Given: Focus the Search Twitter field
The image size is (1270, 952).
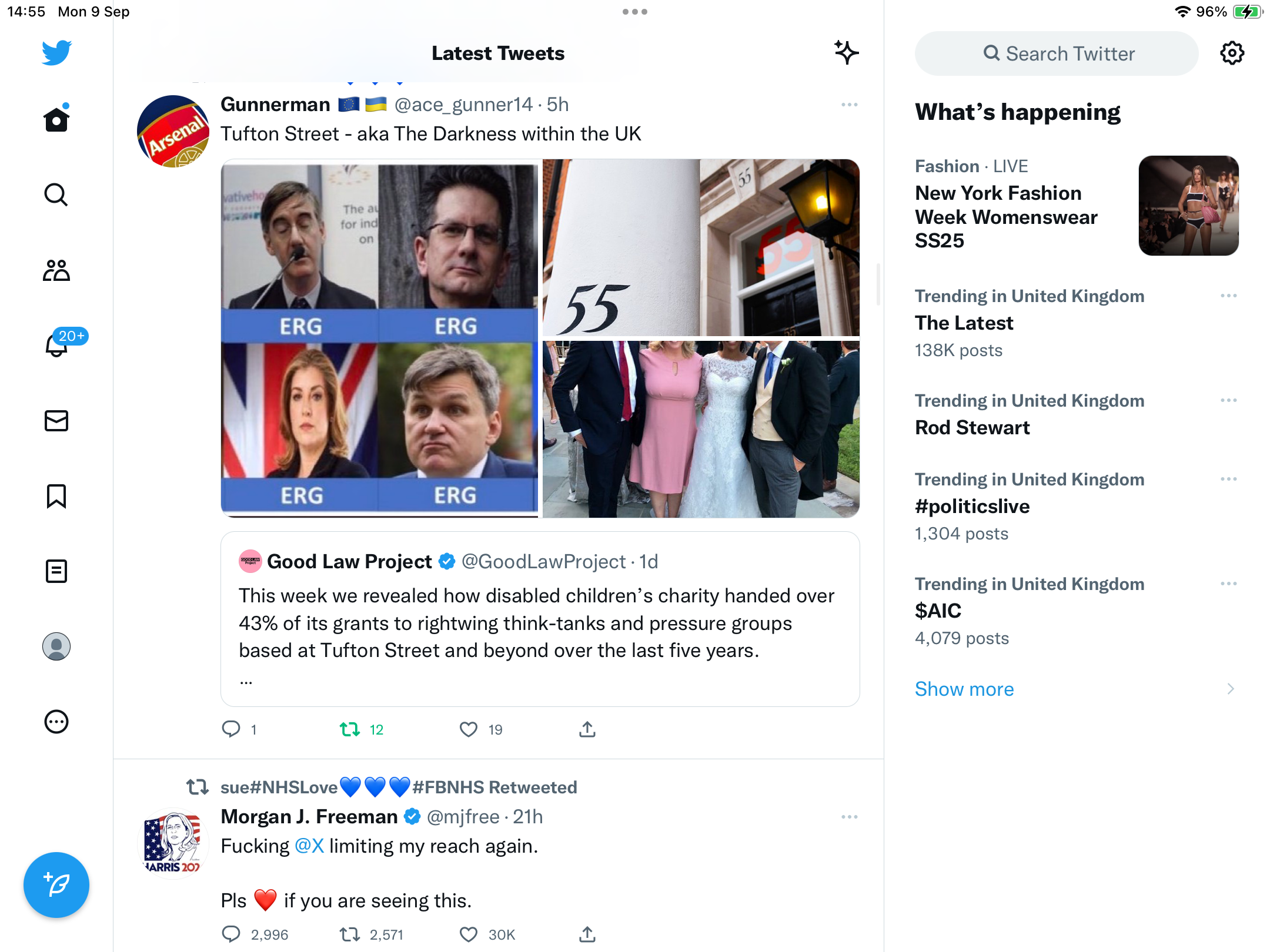Looking at the screenshot, I should [x=1057, y=53].
